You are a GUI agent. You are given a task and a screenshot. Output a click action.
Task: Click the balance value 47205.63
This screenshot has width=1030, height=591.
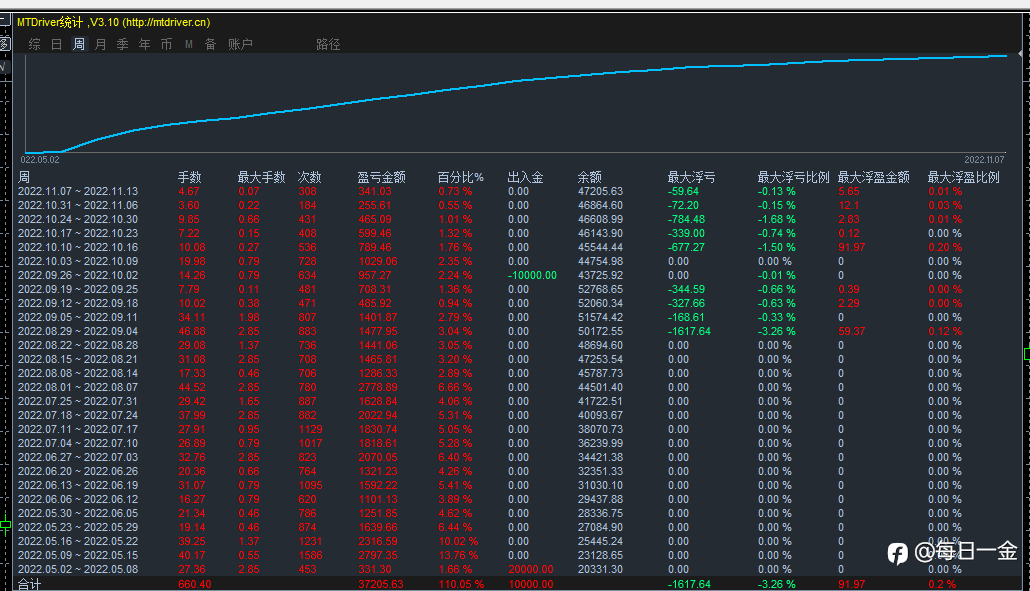[x=600, y=191]
